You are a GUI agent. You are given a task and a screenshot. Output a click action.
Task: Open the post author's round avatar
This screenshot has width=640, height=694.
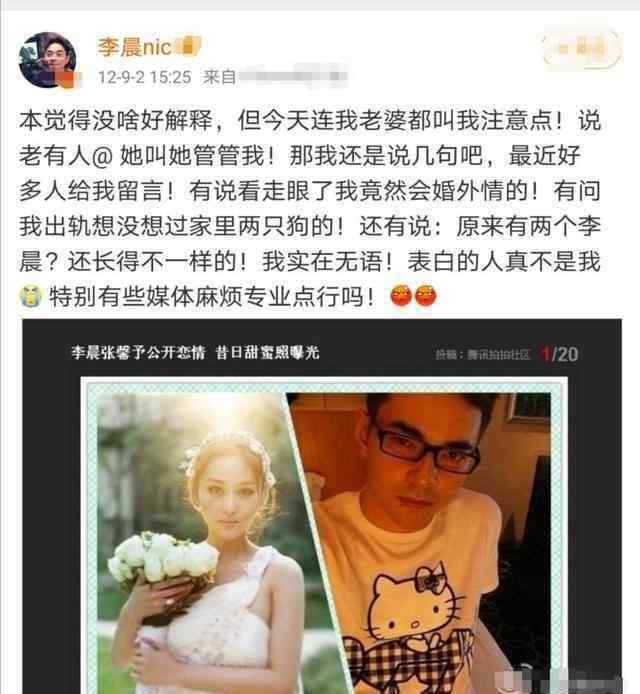point(47,60)
